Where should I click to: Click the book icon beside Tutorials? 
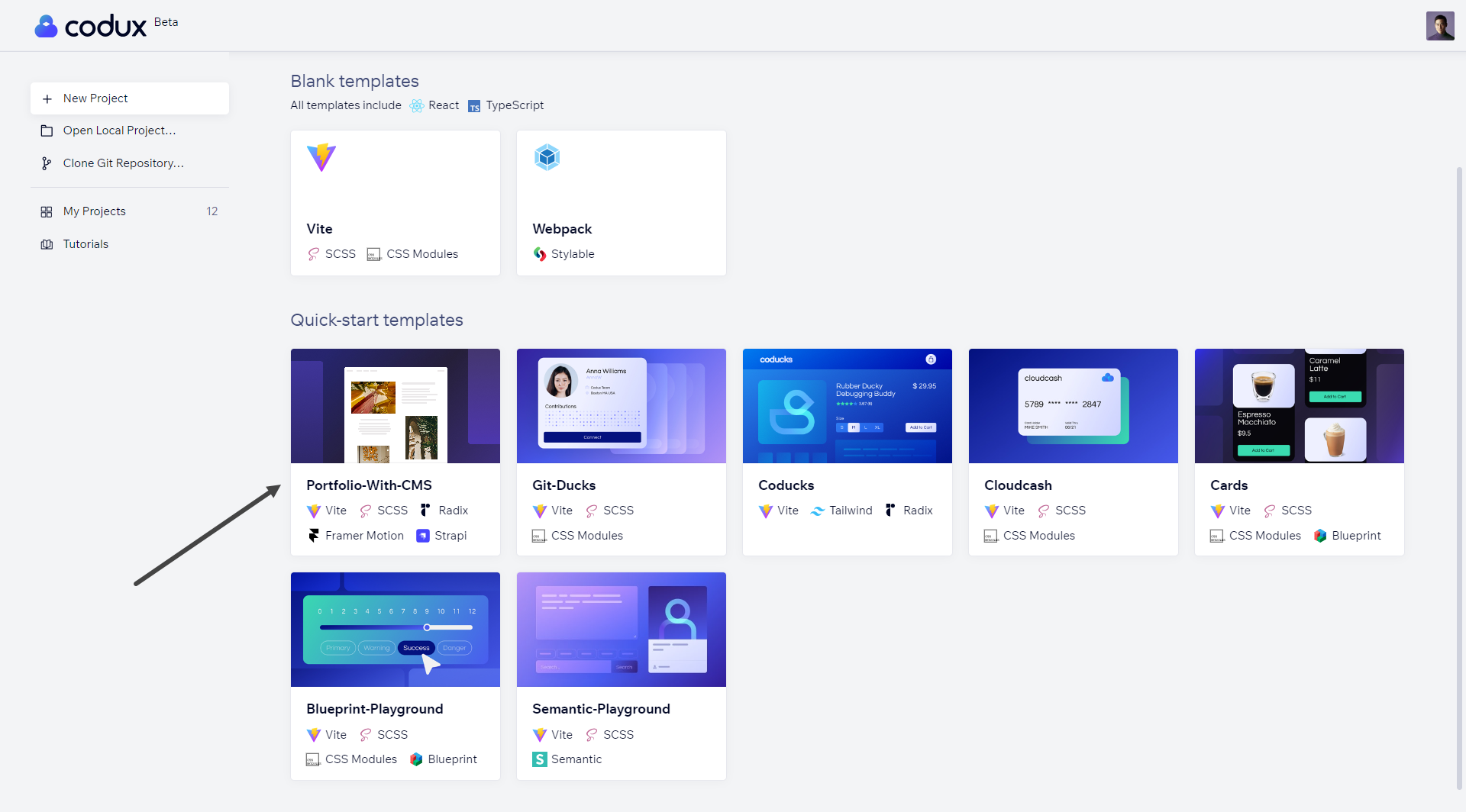47,244
